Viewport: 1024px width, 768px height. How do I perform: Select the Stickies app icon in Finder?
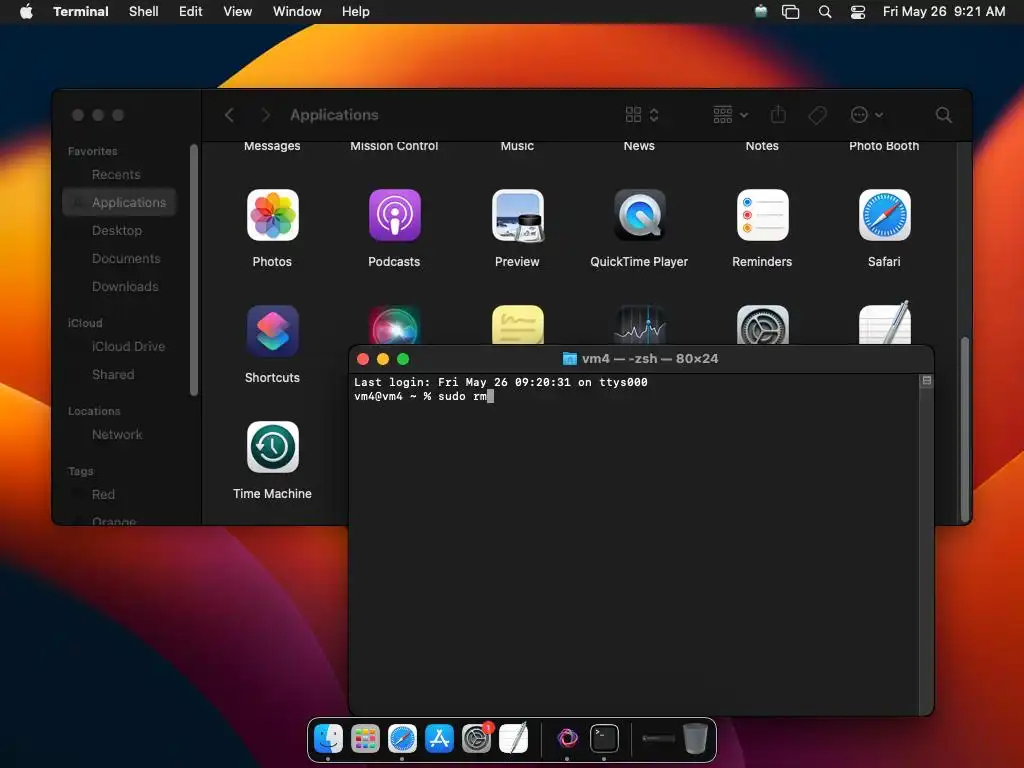(x=517, y=325)
